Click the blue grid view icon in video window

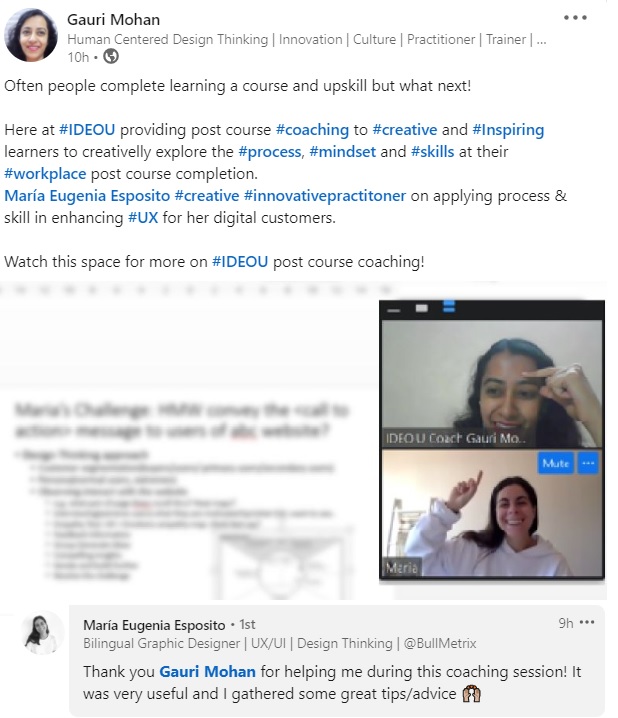pos(449,306)
